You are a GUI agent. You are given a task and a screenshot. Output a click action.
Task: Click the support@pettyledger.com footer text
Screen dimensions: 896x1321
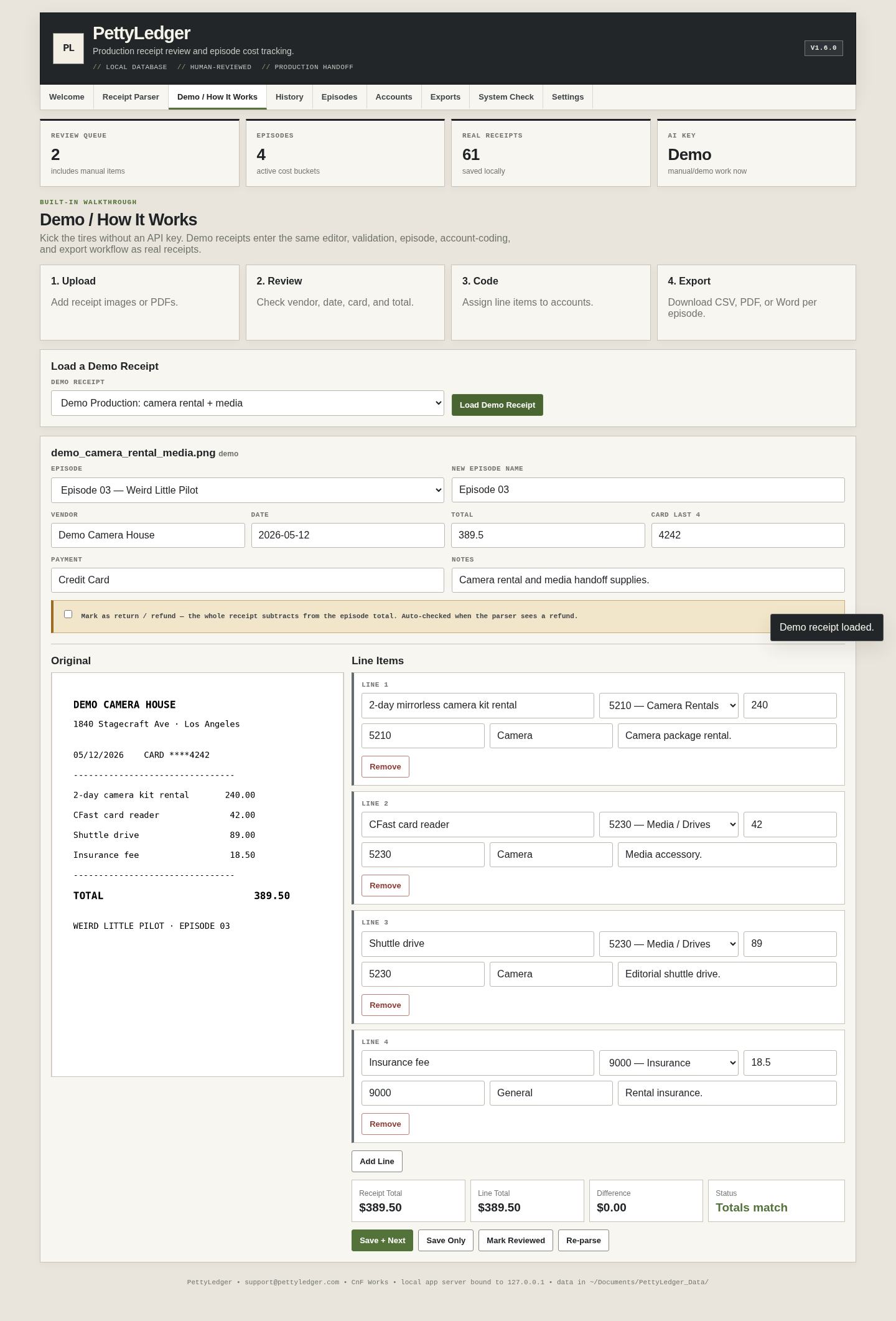[292, 1282]
